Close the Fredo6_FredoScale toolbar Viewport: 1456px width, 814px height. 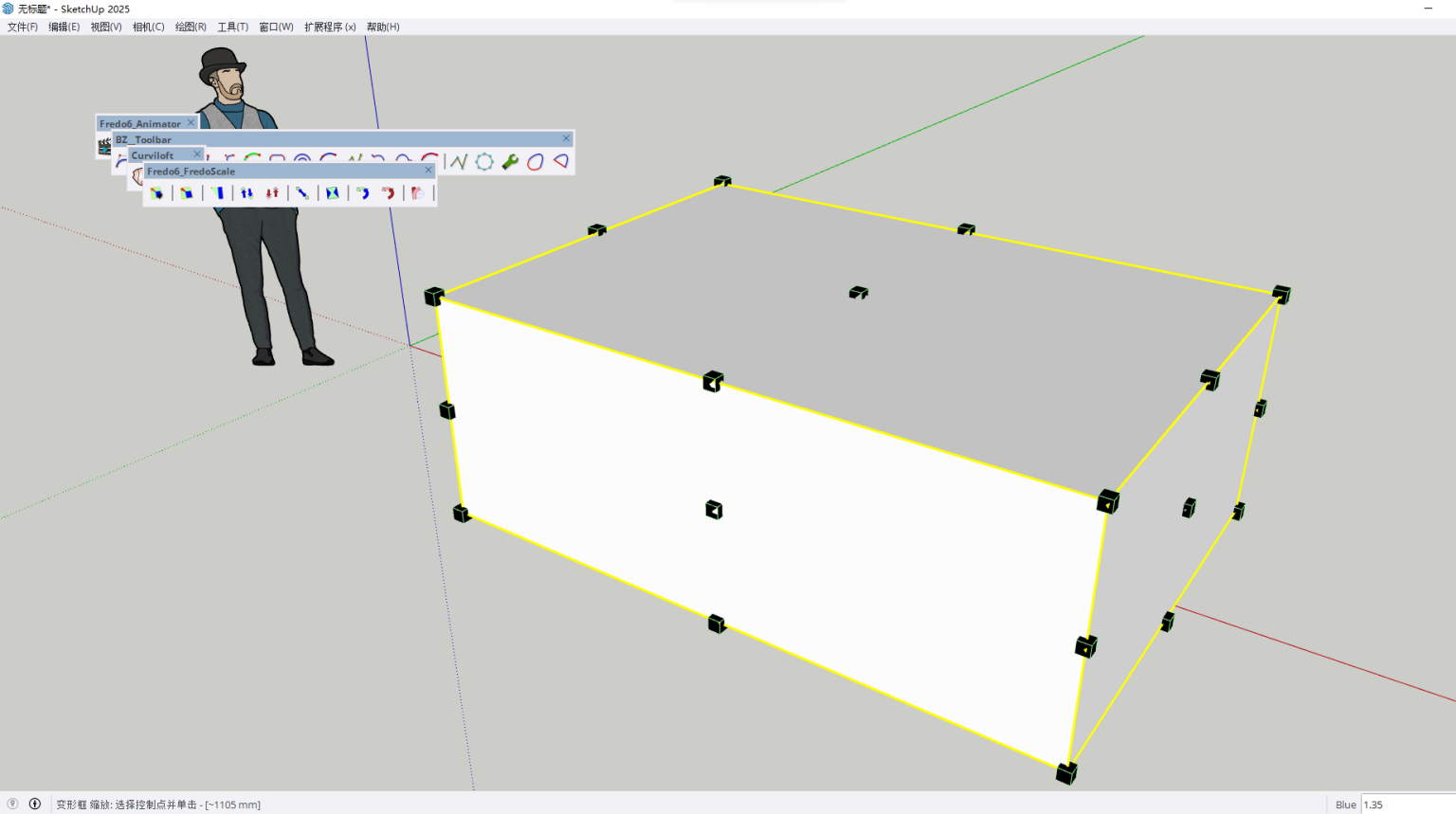428,170
